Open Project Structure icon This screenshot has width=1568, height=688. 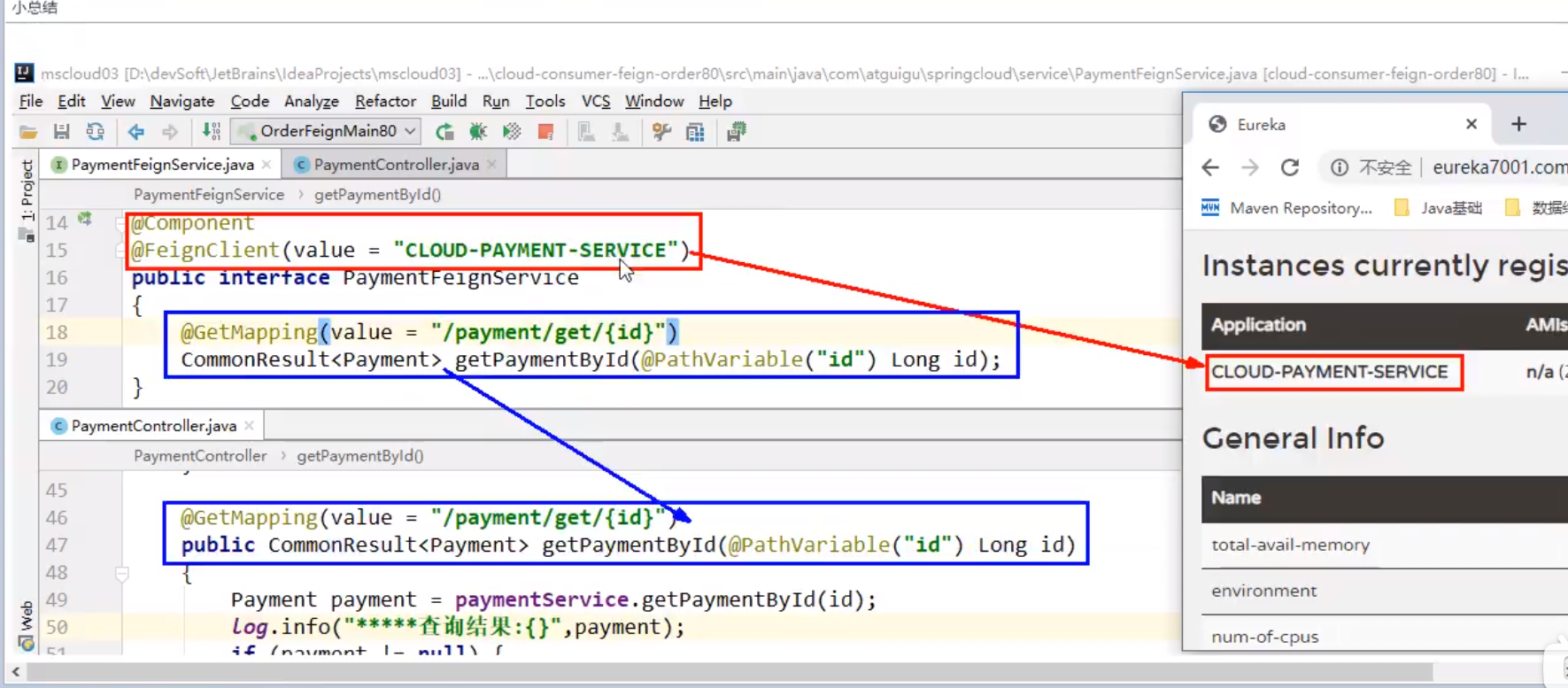695,132
